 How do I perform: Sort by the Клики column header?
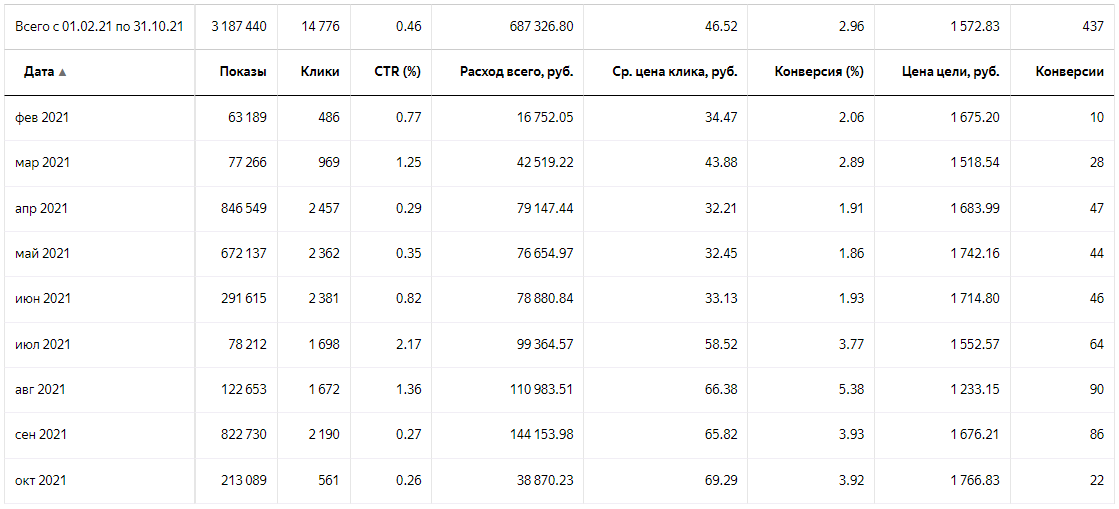(320, 72)
